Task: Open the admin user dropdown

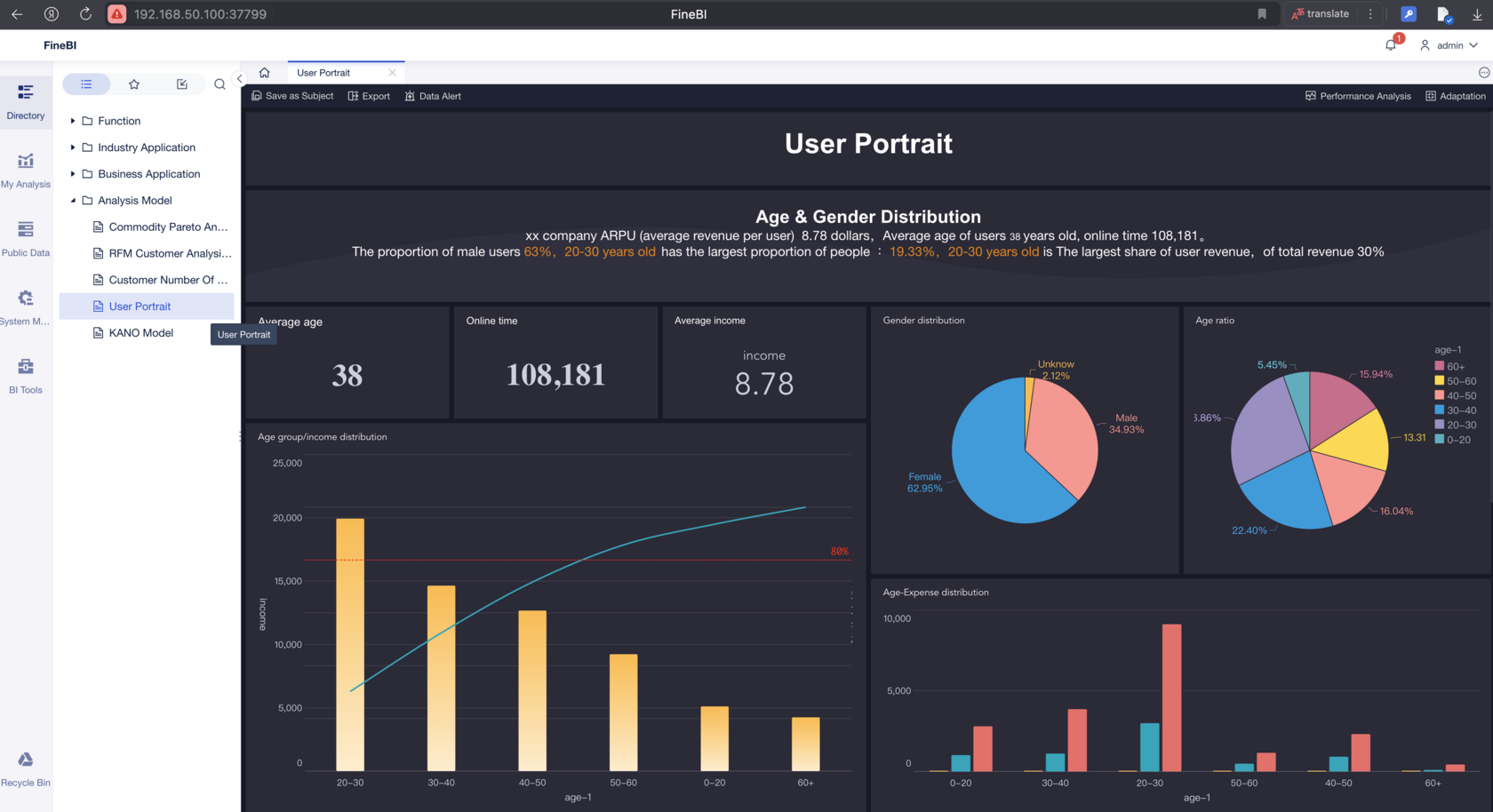Action: (1449, 45)
